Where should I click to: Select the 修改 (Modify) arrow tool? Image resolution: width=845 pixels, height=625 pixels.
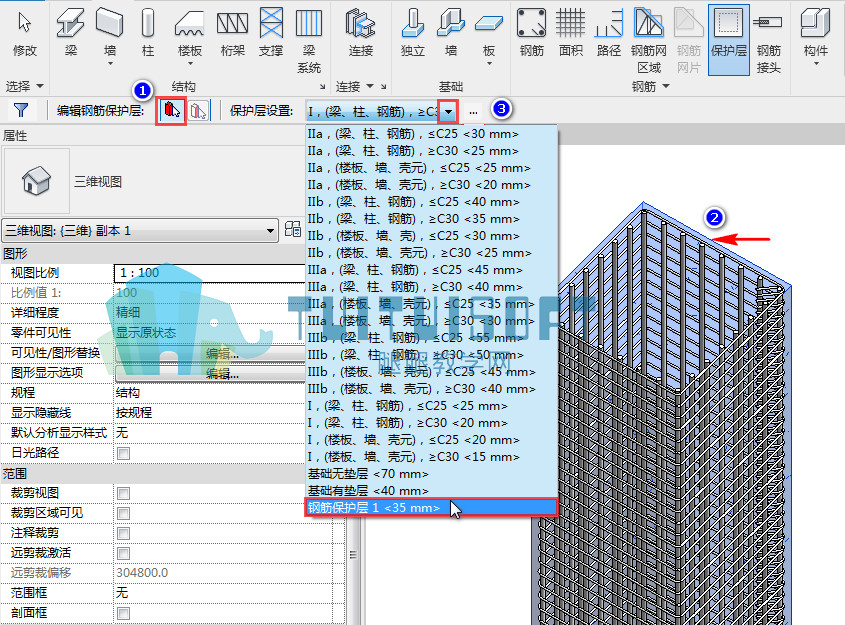tap(24, 33)
